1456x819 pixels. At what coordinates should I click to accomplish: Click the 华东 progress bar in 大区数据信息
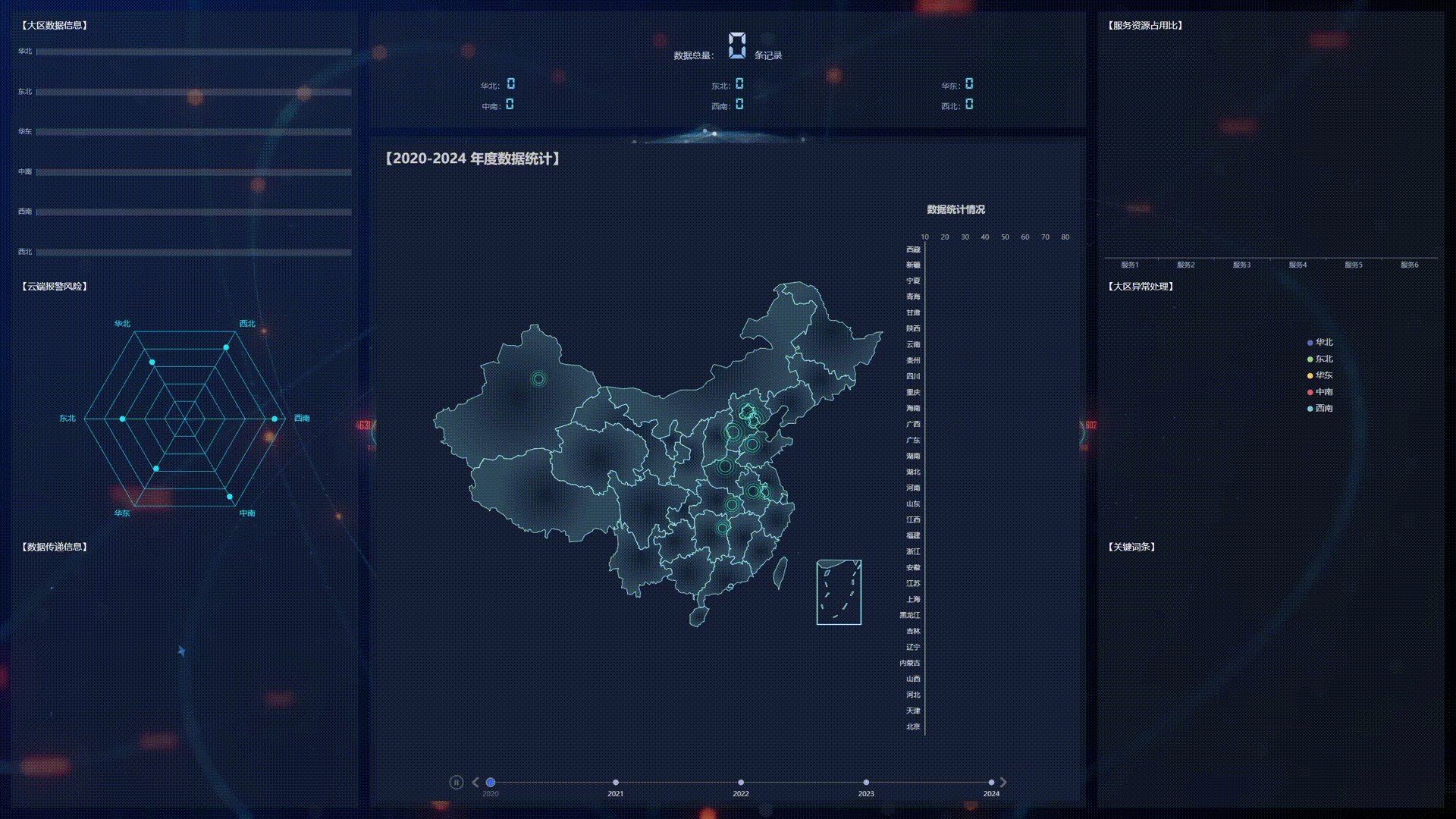point(194,132)
